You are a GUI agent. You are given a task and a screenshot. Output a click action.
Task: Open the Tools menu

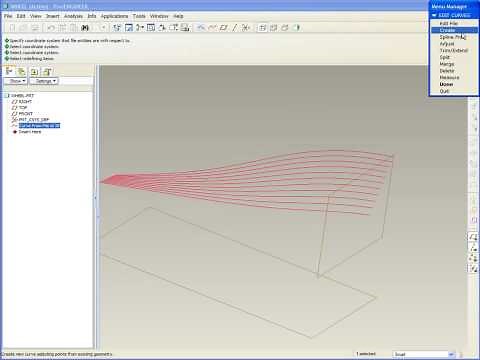(x=139, y=16)
